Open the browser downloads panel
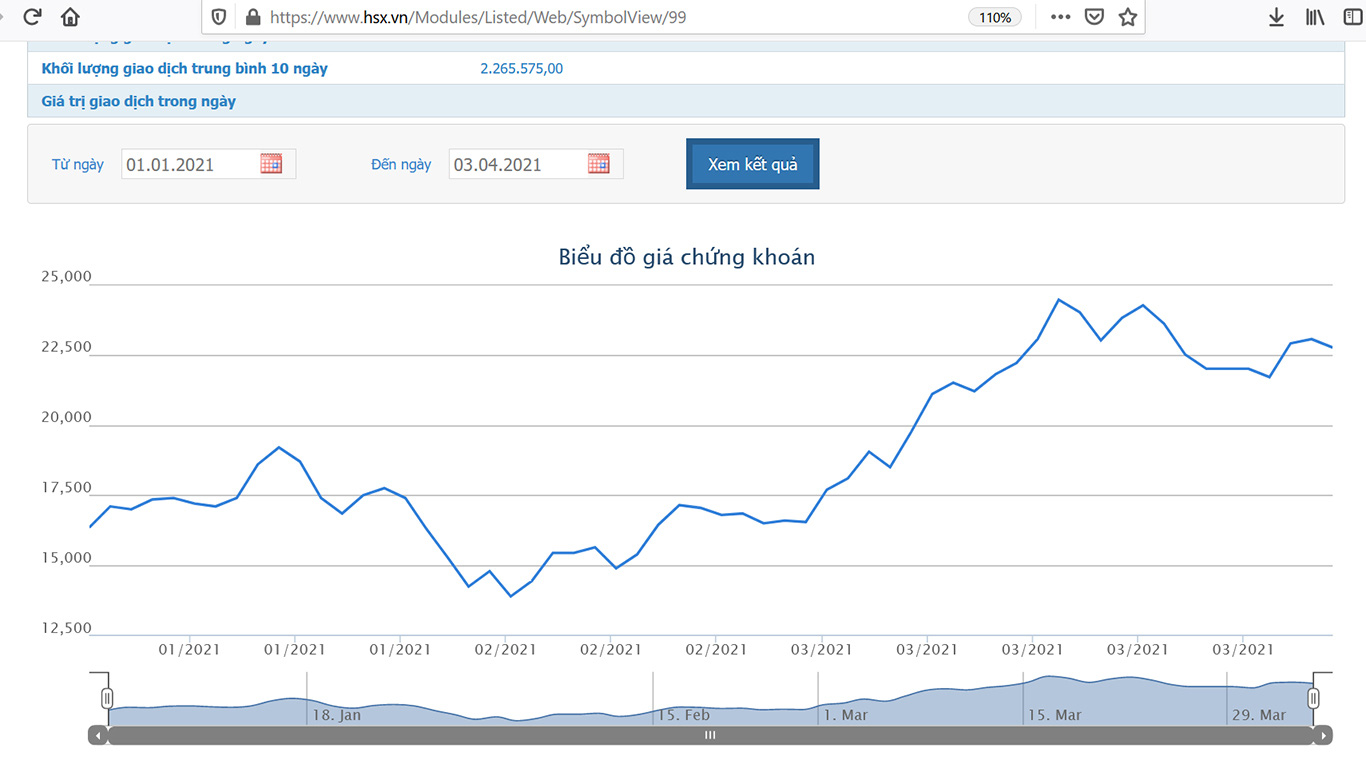This screenshot has height=767, width=1366. pyautogui.click(x=1276, y=17)
